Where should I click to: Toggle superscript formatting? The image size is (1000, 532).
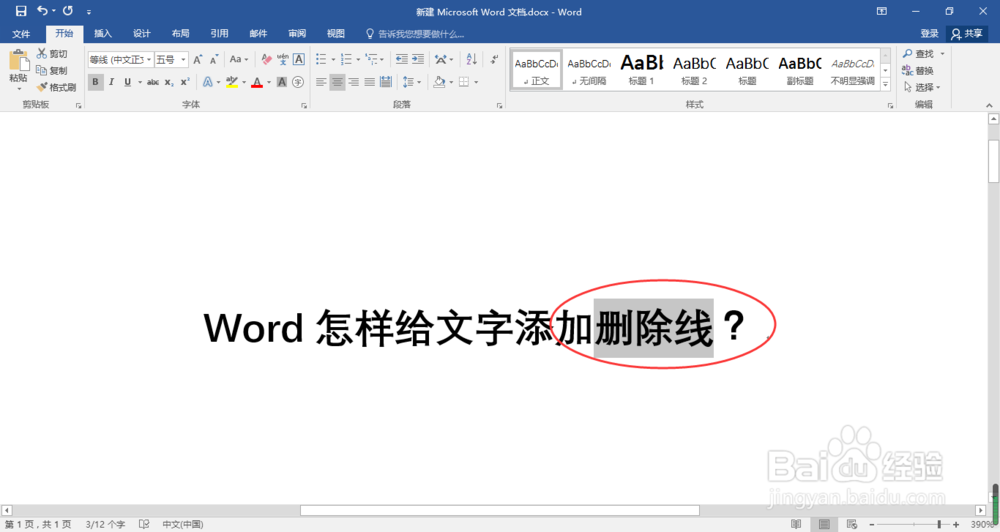185,82
